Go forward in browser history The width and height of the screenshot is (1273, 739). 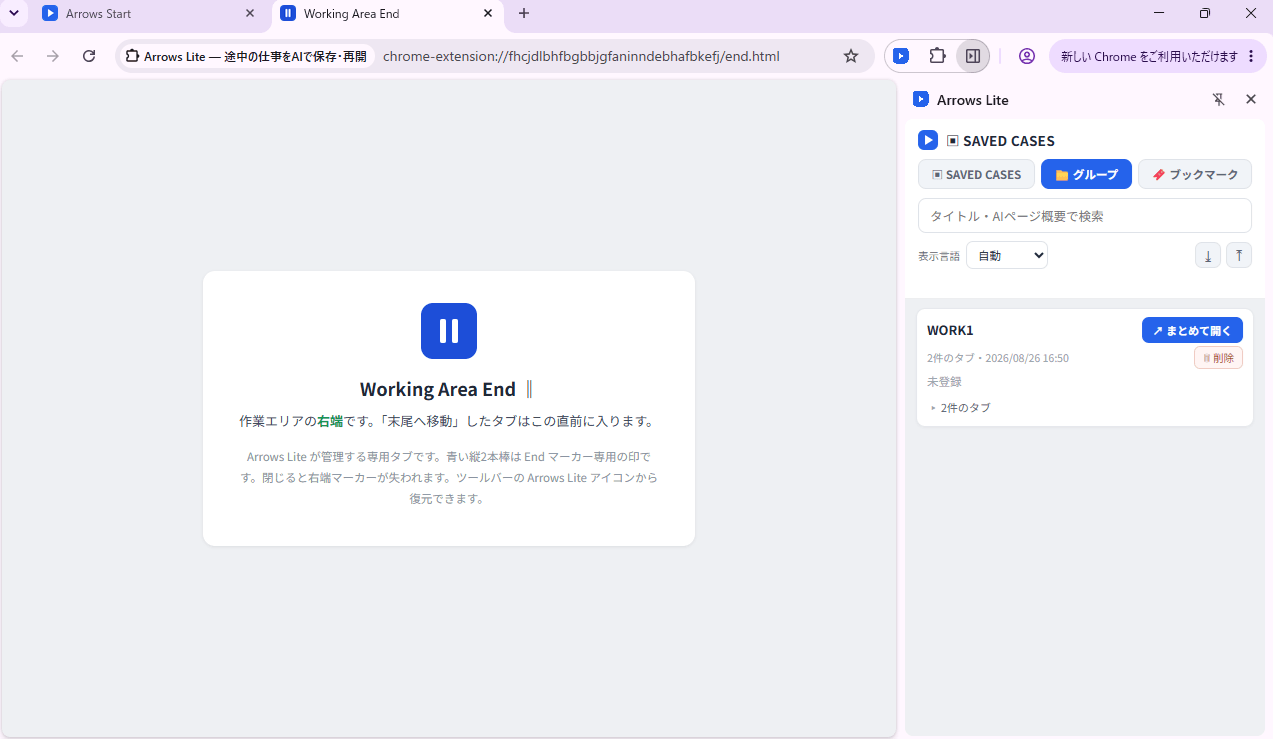click(x=53, y=56)
